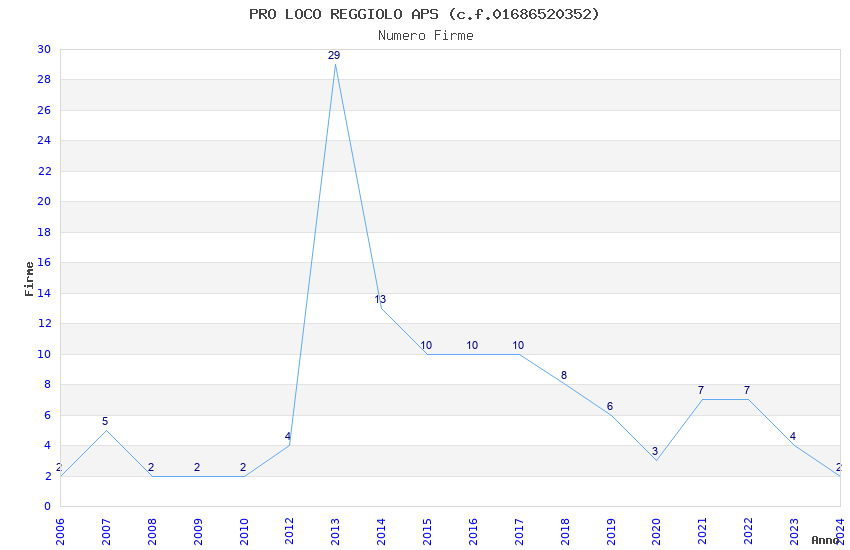The width and height of the screenshot is (850, 550).
Task: Click the data label 7 above 2022
Action: [747, 390]
